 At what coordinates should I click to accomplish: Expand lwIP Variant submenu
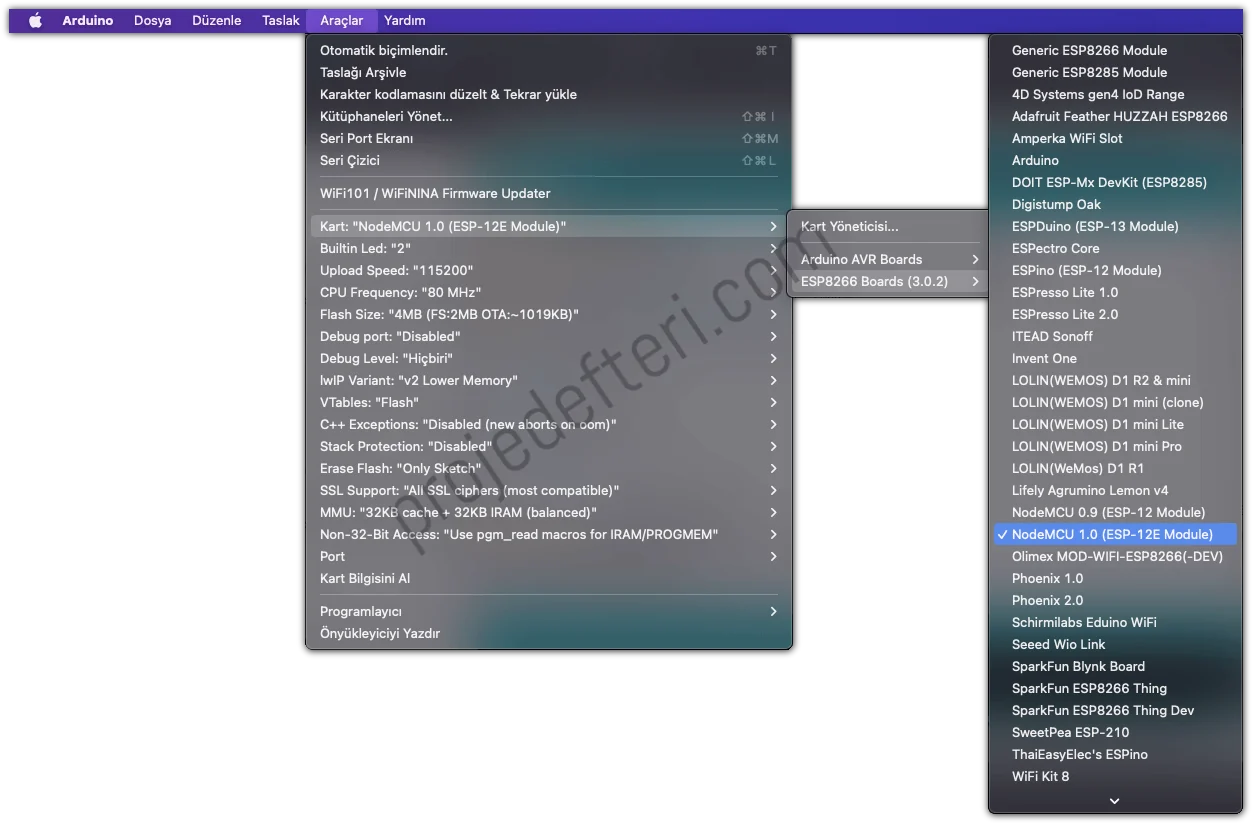(548, 380)
